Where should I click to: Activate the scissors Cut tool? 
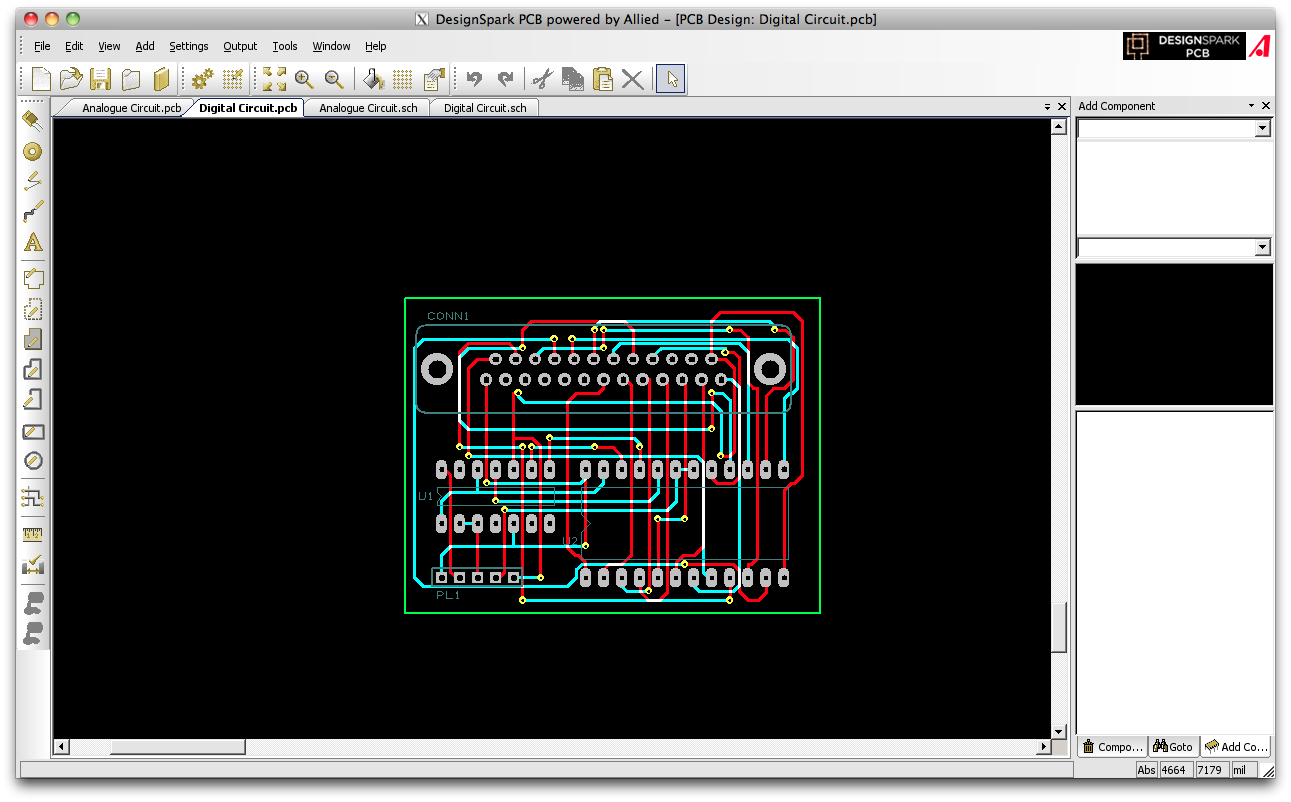(x=543, y=79)
